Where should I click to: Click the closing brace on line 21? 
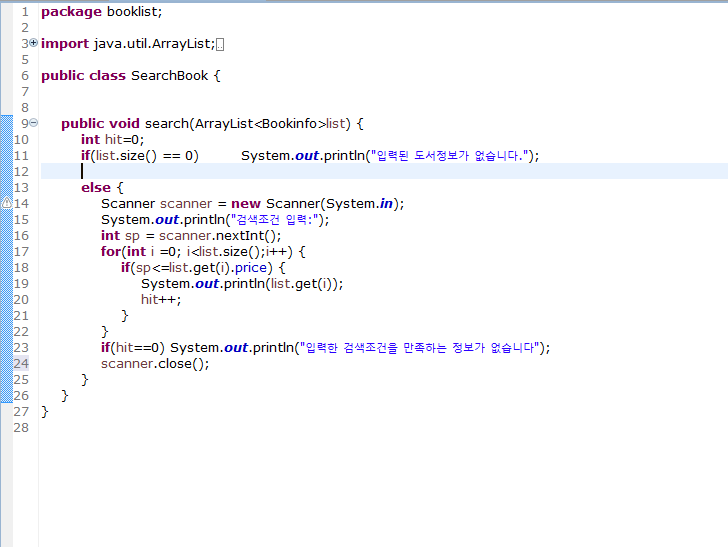124,316
